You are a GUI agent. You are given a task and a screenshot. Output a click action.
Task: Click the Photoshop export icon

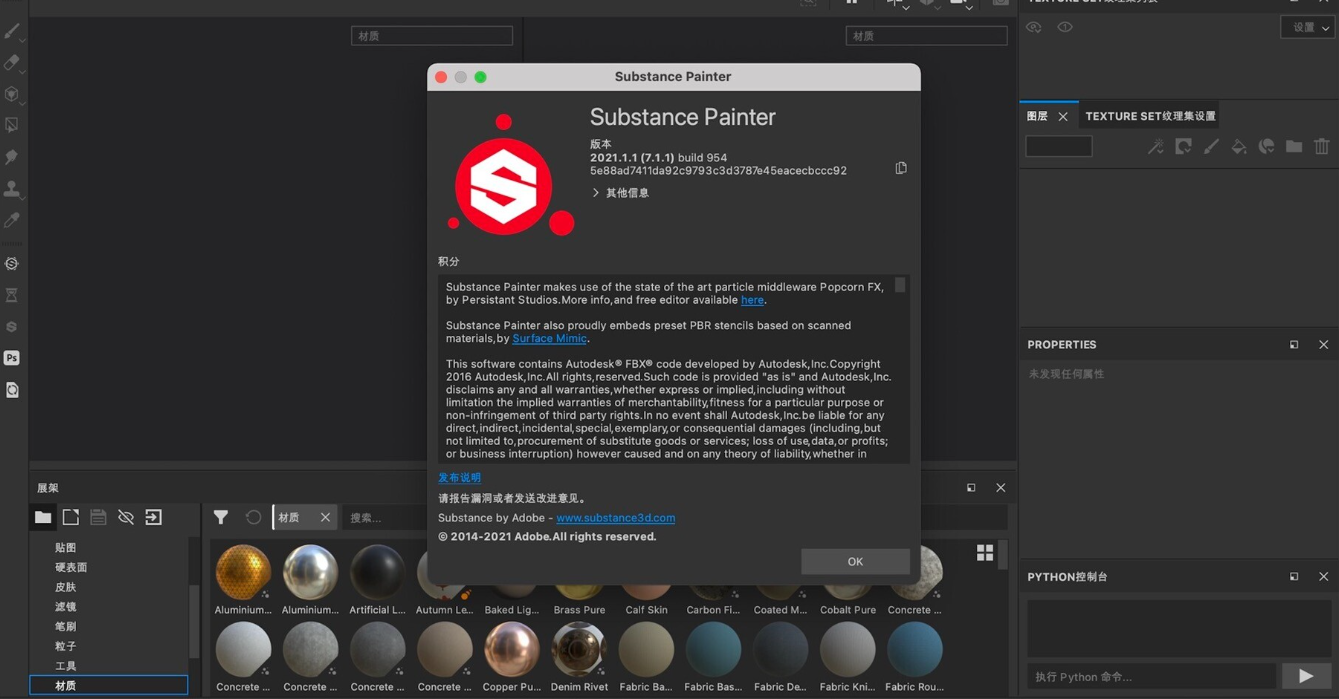pyautogui.click(x=12, y=358)
